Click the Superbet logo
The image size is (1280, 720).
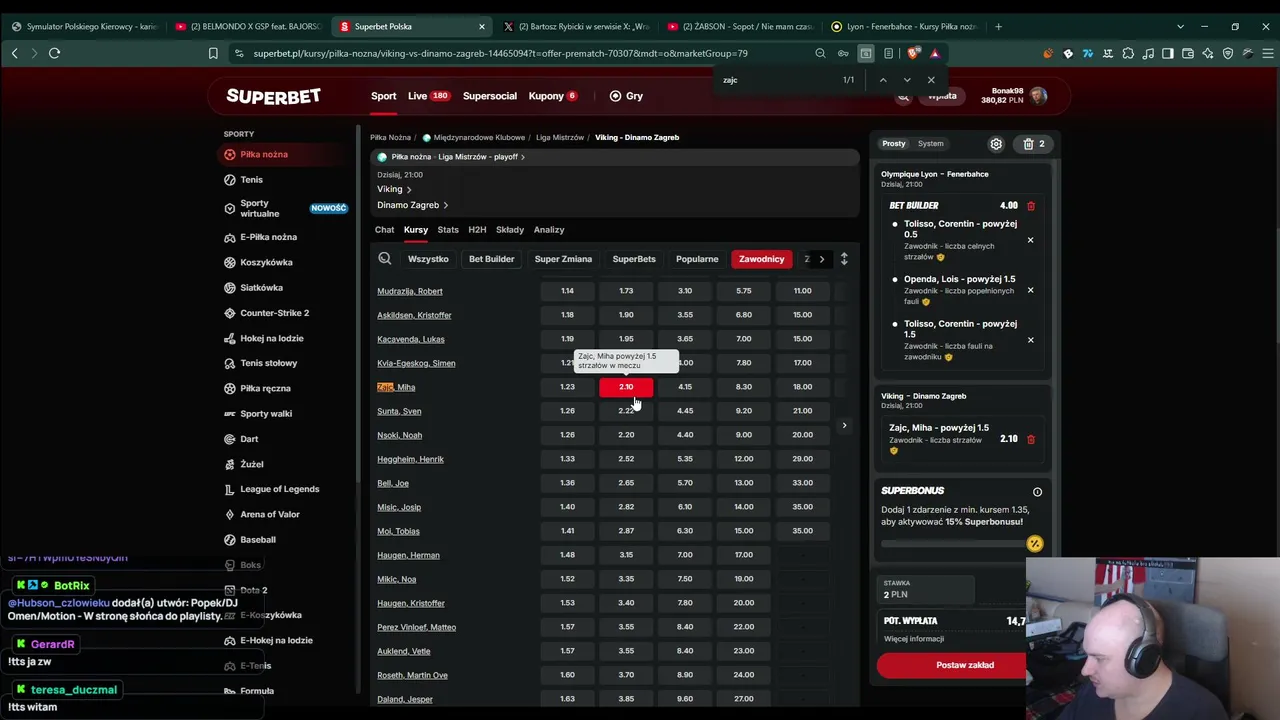273,96
